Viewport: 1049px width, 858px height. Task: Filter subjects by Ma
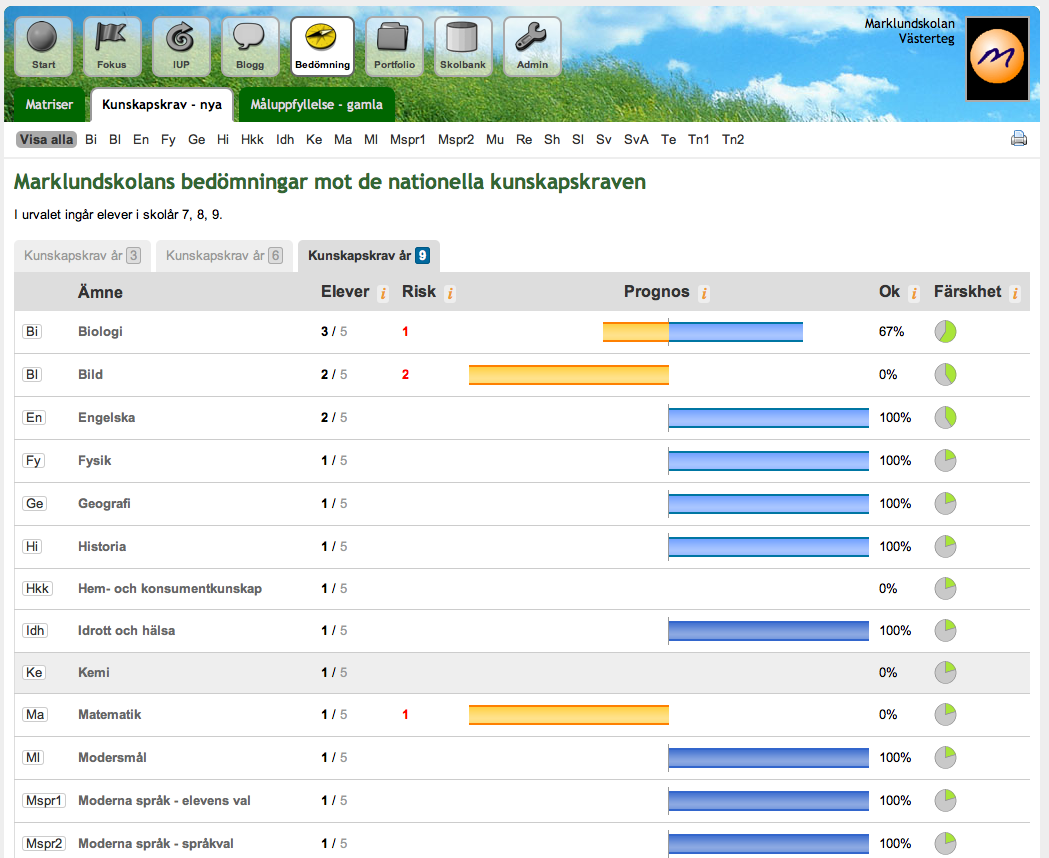tap(344, 140)
